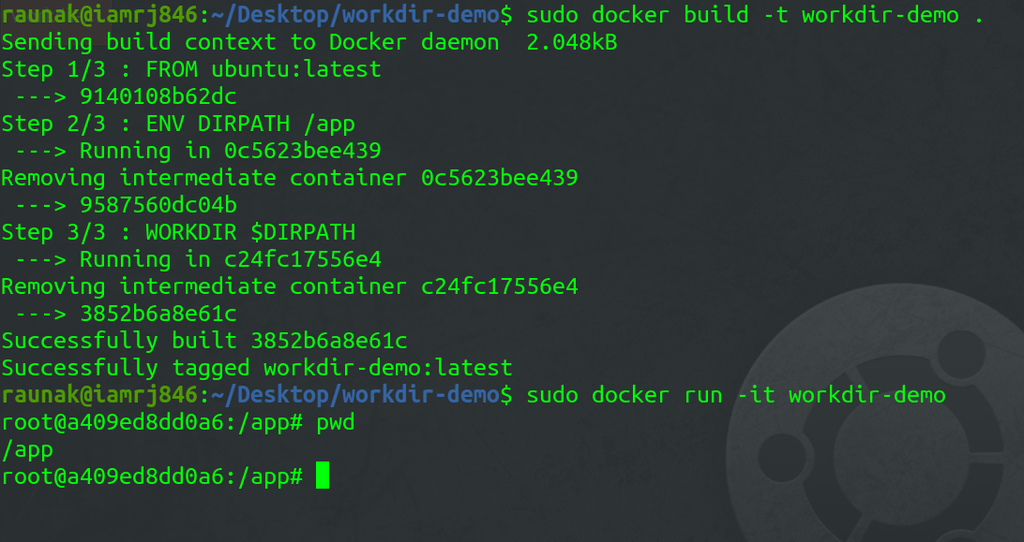Click the 'sudo docker run -it workdir-demo' command
The image size is (1024, 542).
pos(735,395)
